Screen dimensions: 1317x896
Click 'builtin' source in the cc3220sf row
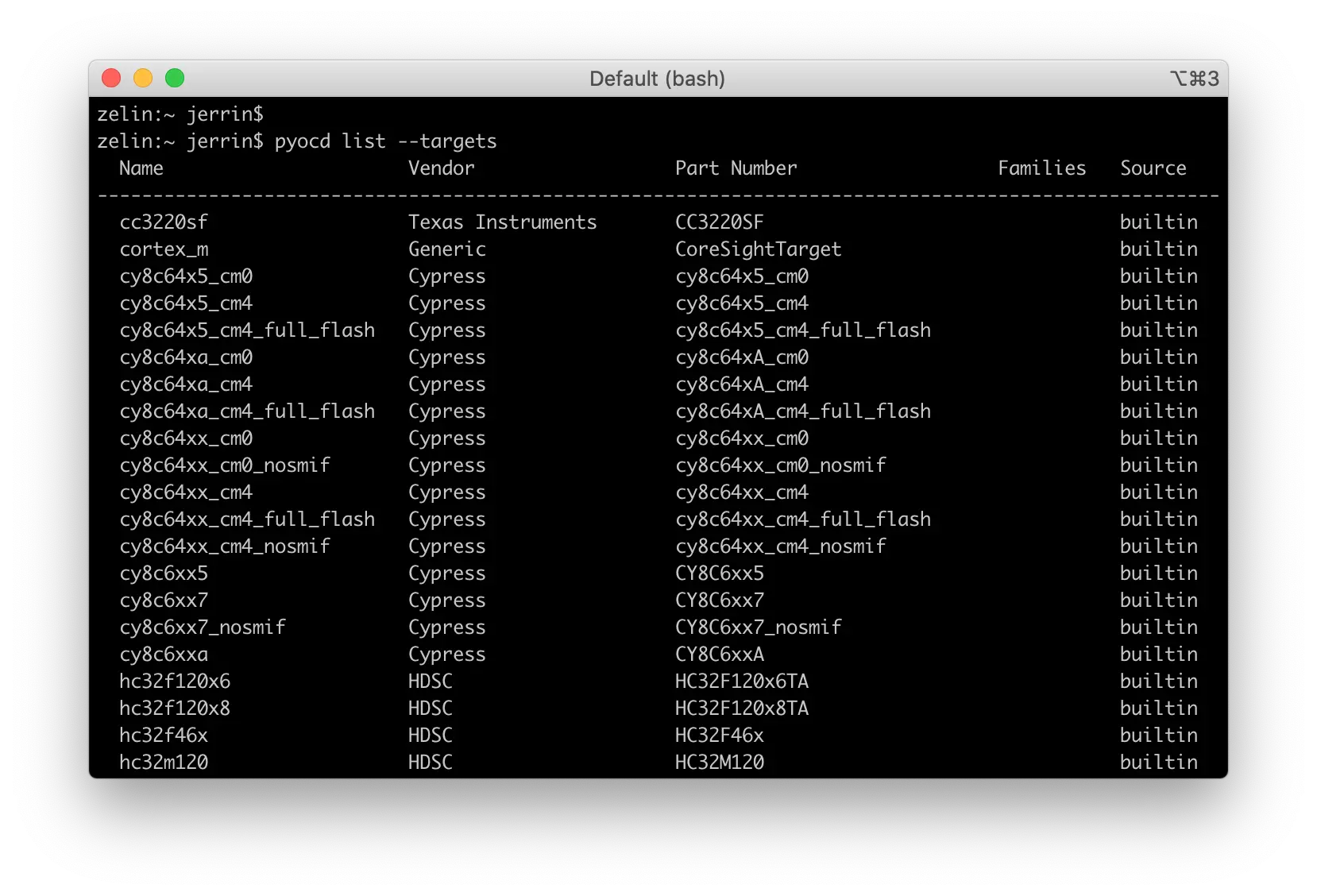1159,222
